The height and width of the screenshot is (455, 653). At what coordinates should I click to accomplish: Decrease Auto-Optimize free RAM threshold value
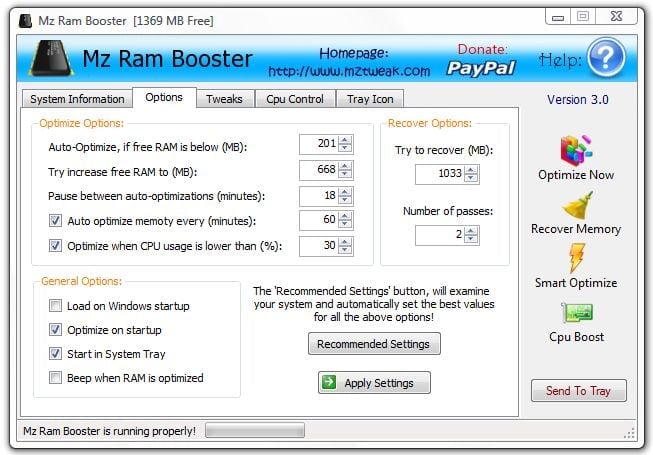click(x=345, y=148)
